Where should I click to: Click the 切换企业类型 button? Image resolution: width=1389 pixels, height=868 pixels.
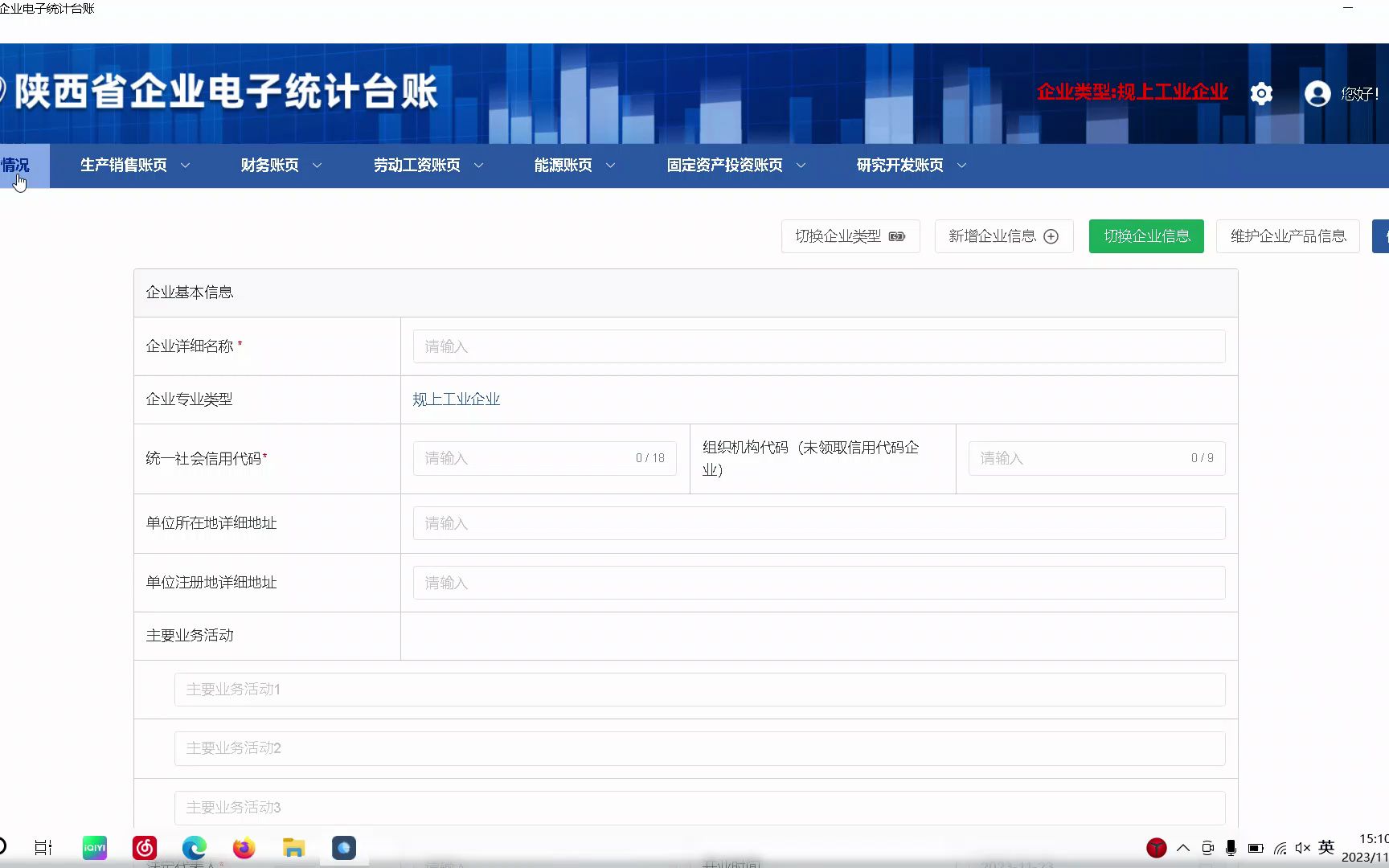(850, 236)
